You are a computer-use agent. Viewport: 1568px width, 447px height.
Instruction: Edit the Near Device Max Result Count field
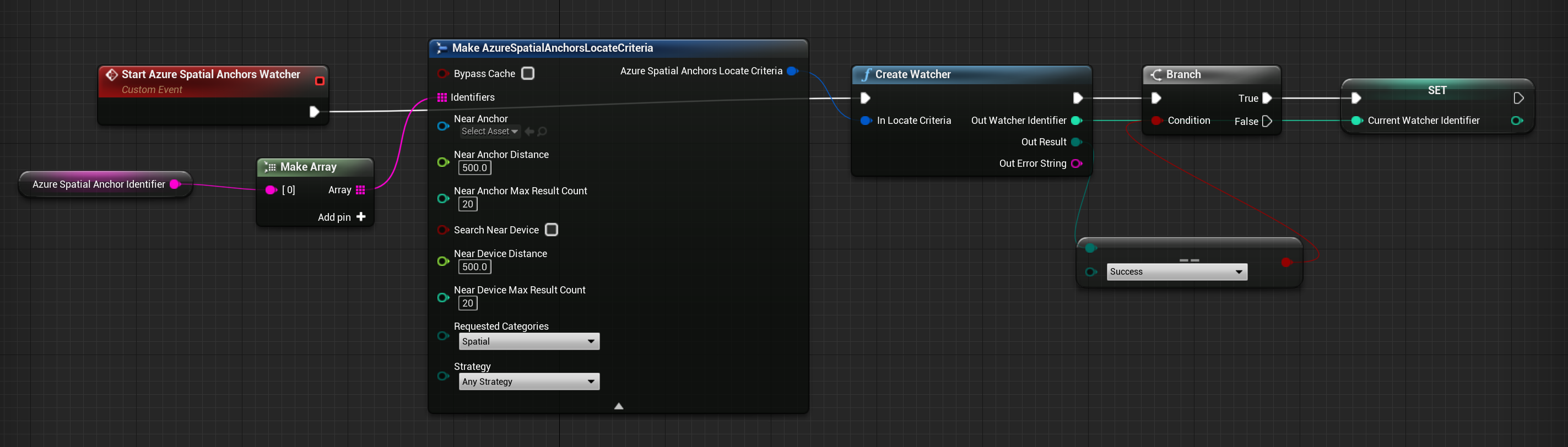pyautogui.click(x=467, y=303)
